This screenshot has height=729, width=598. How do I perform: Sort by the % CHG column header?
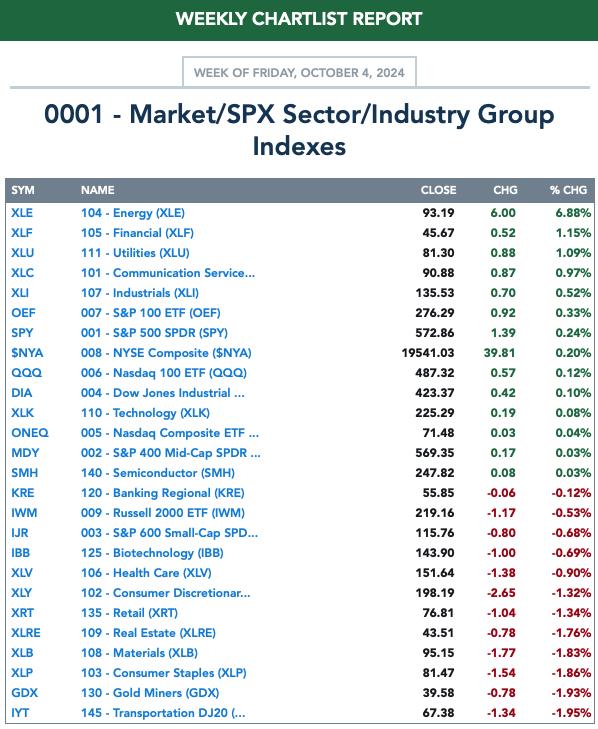pyautogui.click(x=568, y=190)
